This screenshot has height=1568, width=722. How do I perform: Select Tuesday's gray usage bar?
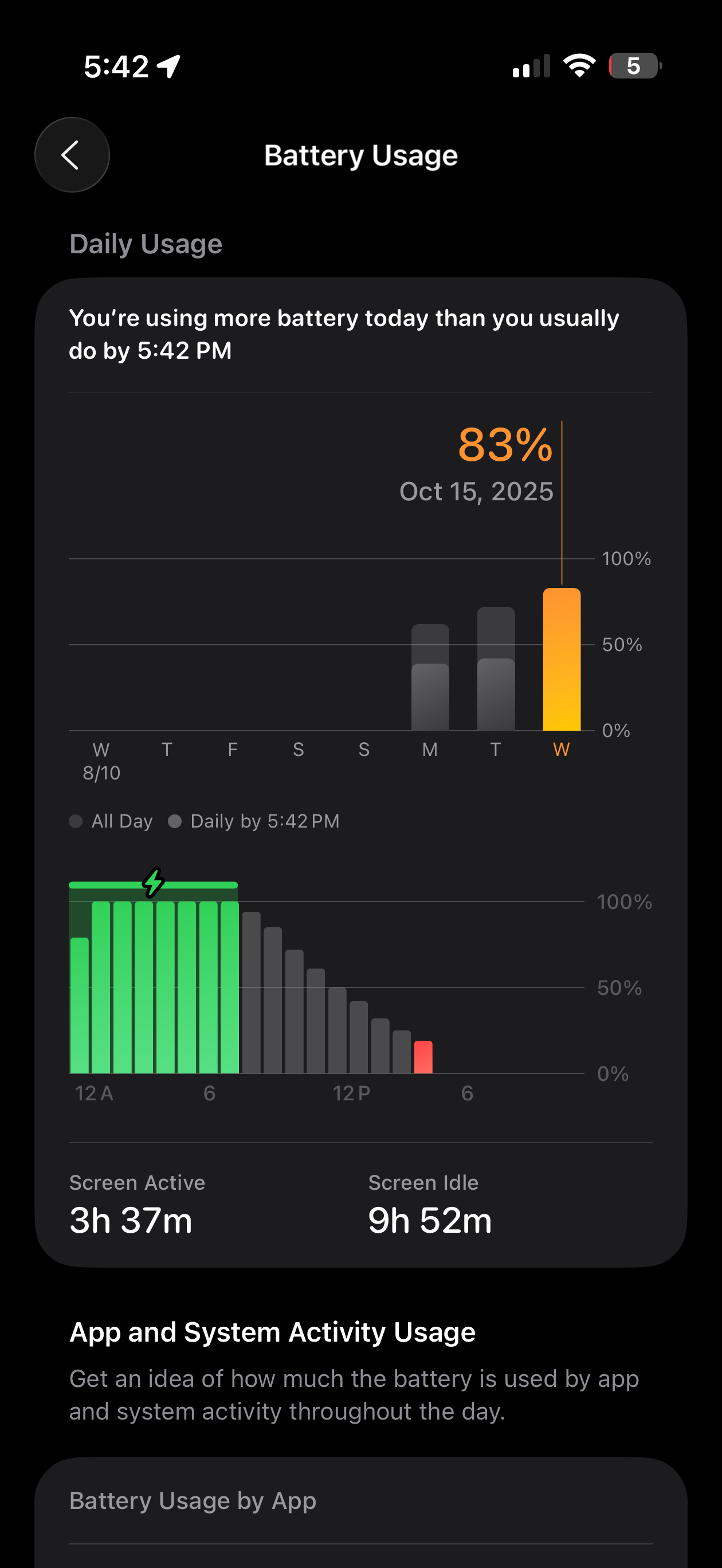click(496, 669)
